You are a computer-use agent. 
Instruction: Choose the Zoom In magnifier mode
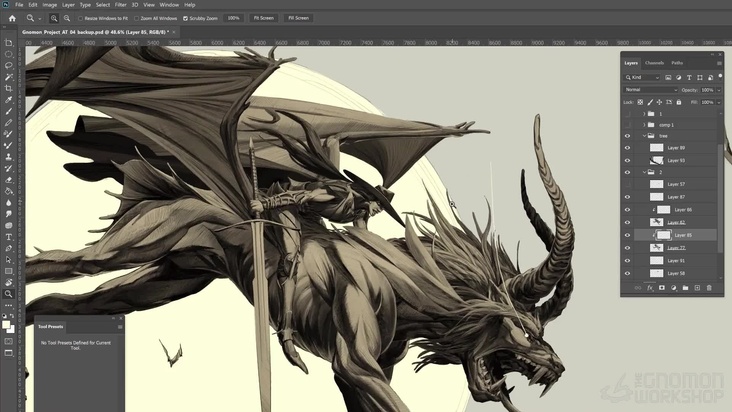coord(54,18)
